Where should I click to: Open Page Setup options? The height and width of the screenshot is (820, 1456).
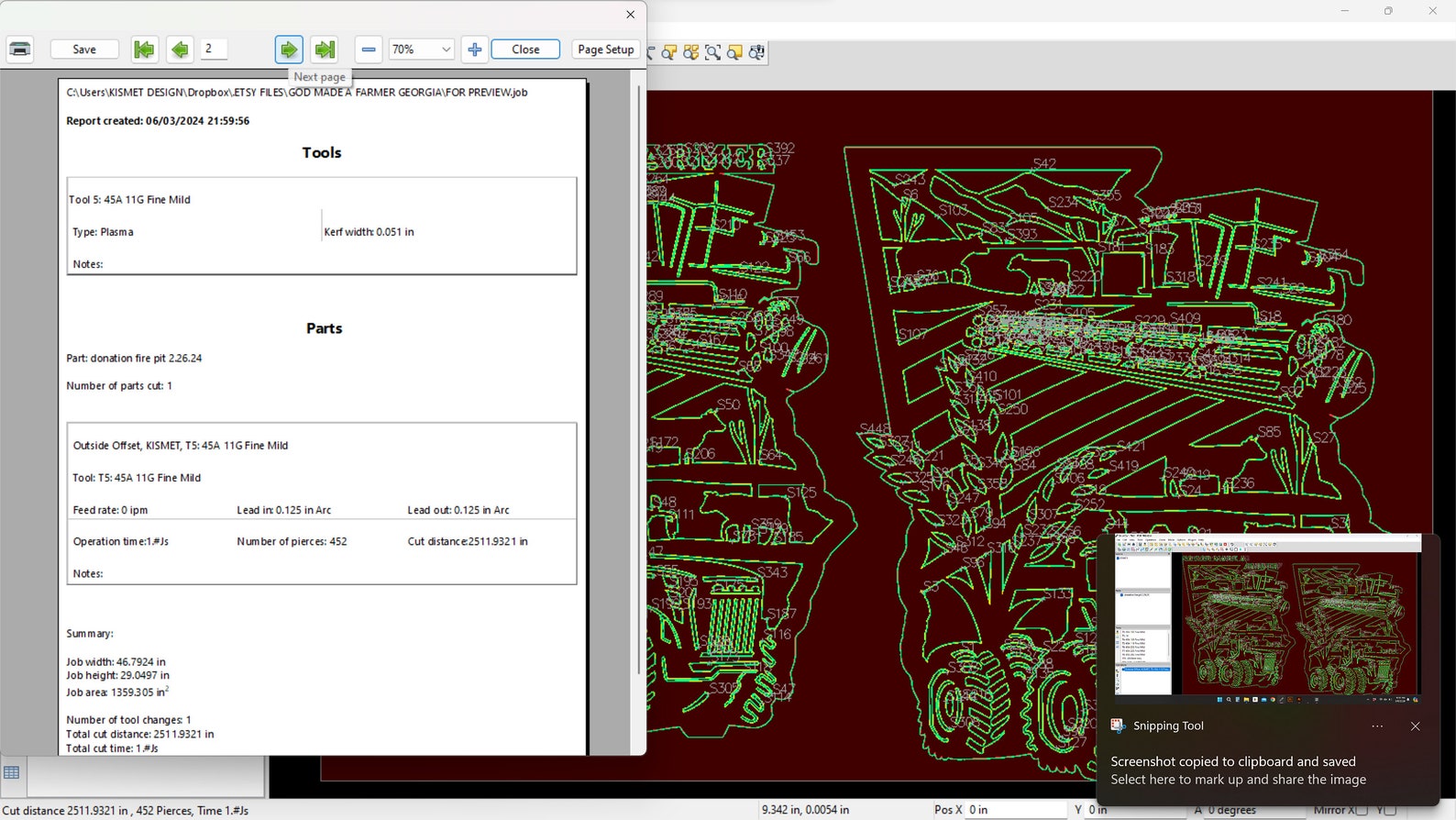coord(605,50)
